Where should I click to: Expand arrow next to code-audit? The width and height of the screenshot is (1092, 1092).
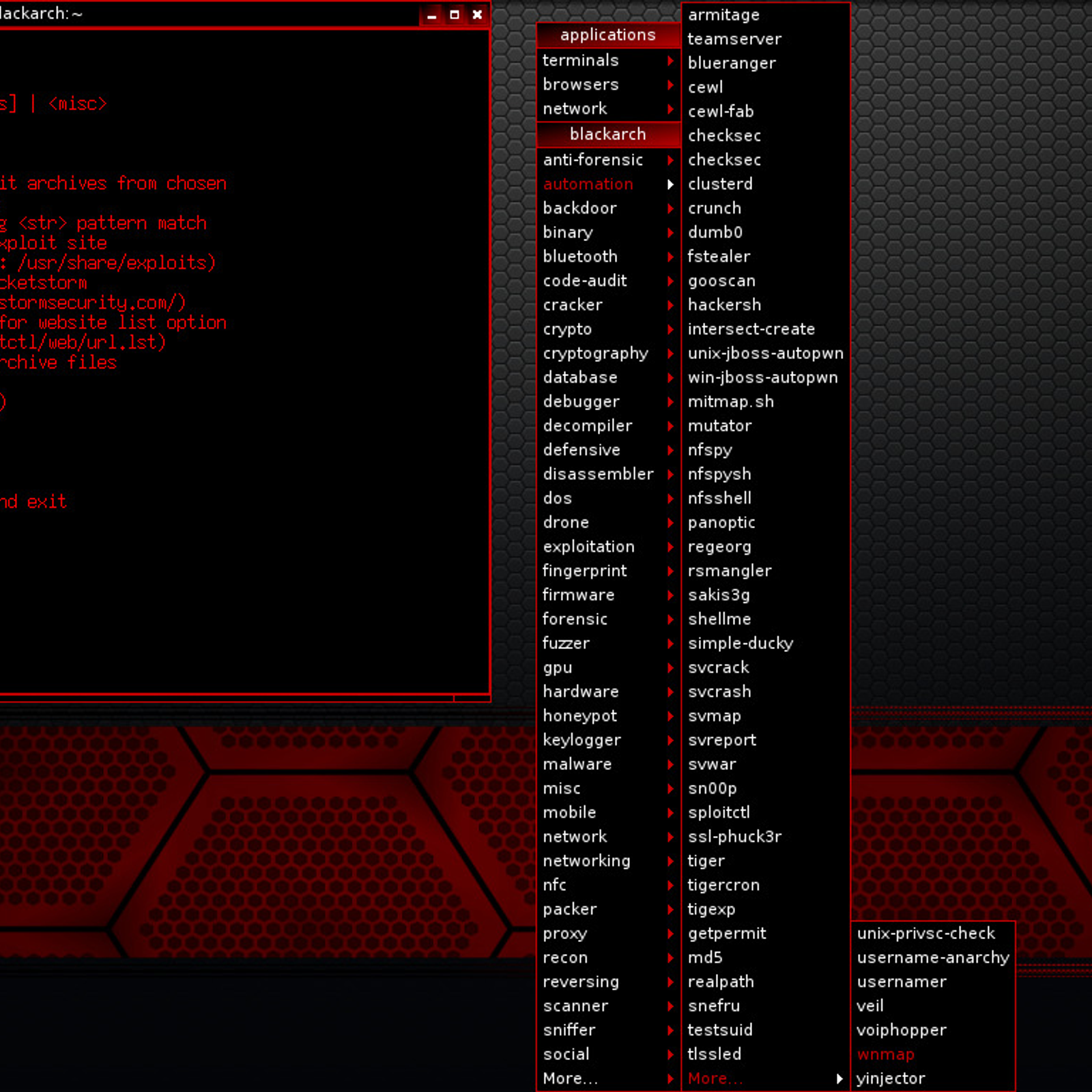[x=670, y=281]
